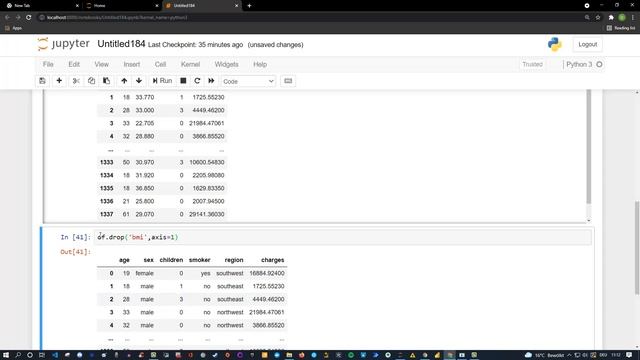Copy selected cells icon in toolbar

91,81
